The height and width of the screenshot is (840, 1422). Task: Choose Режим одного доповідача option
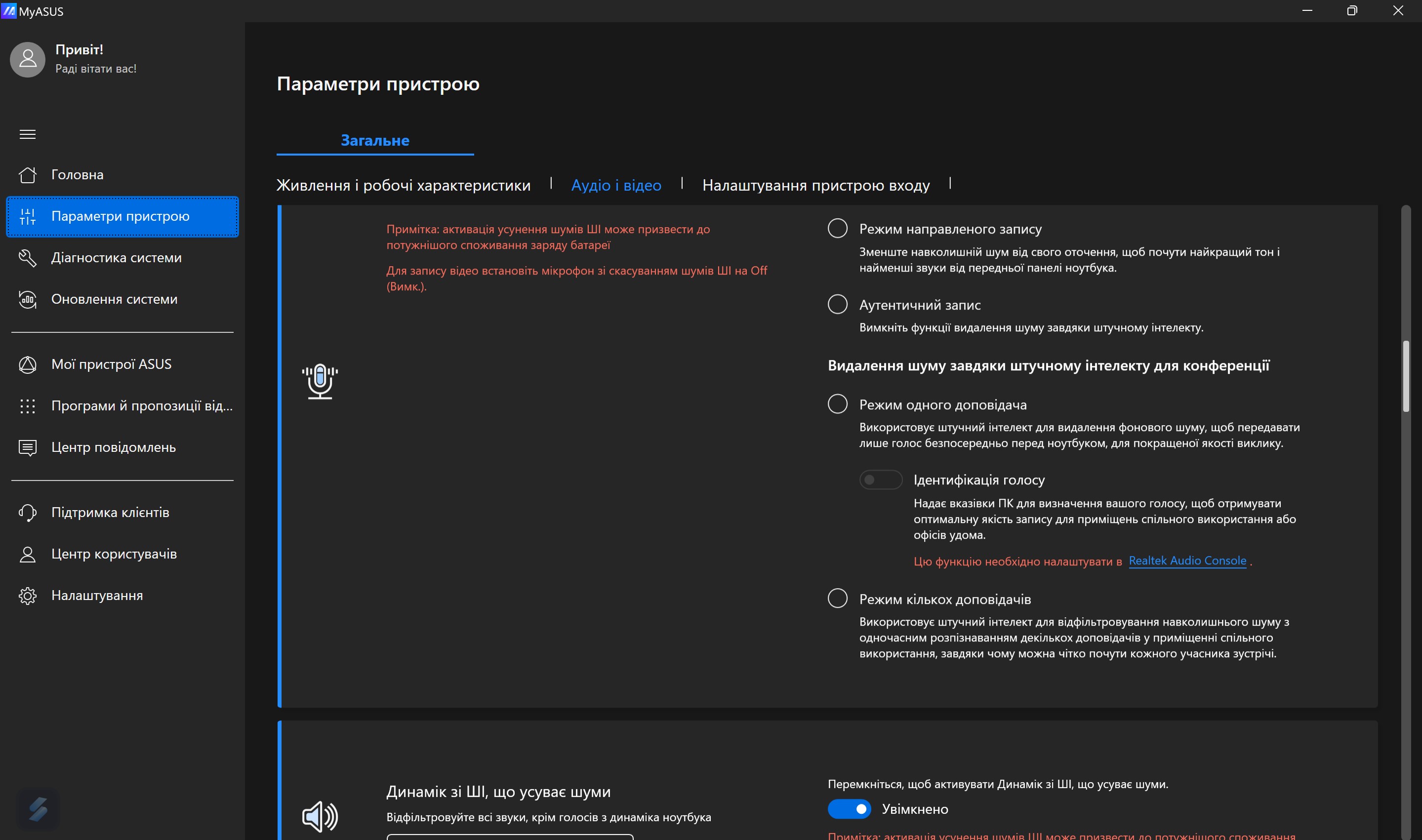pos(837,404)
